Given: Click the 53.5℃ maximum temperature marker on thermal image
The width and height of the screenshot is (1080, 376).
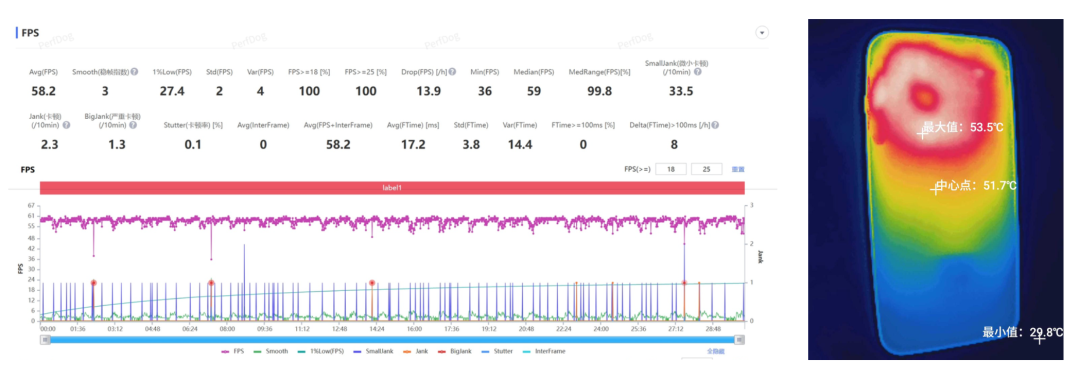Looking at the screenshot, I should 922,134.
